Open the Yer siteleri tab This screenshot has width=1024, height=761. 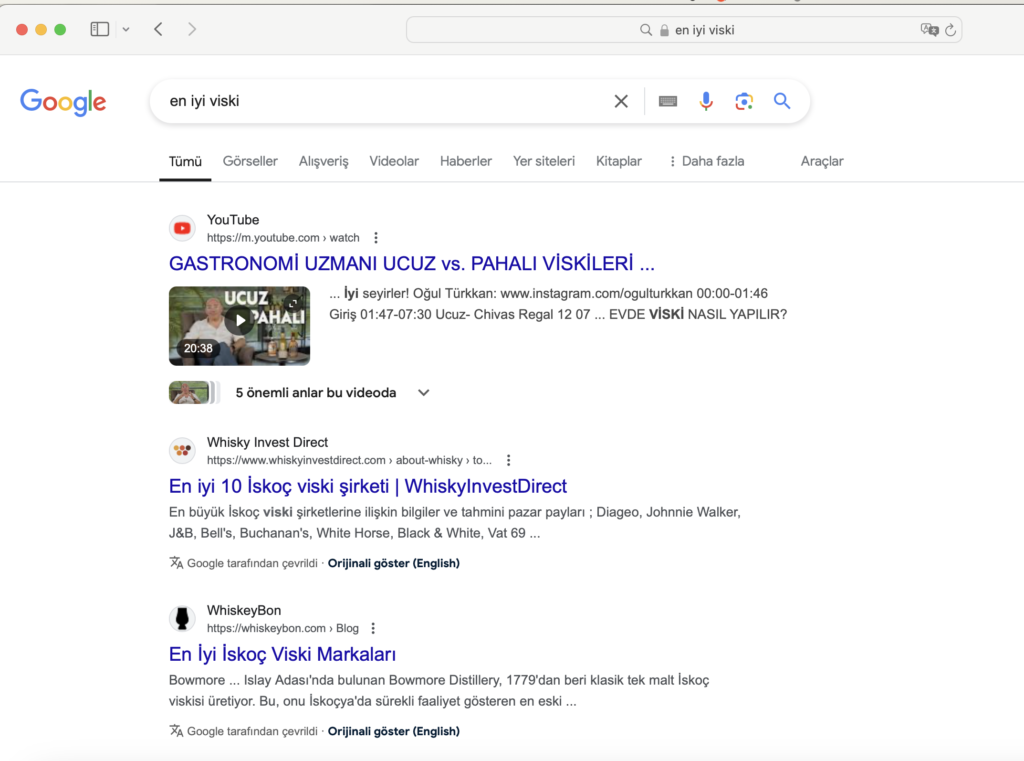[x=543, y=161]
